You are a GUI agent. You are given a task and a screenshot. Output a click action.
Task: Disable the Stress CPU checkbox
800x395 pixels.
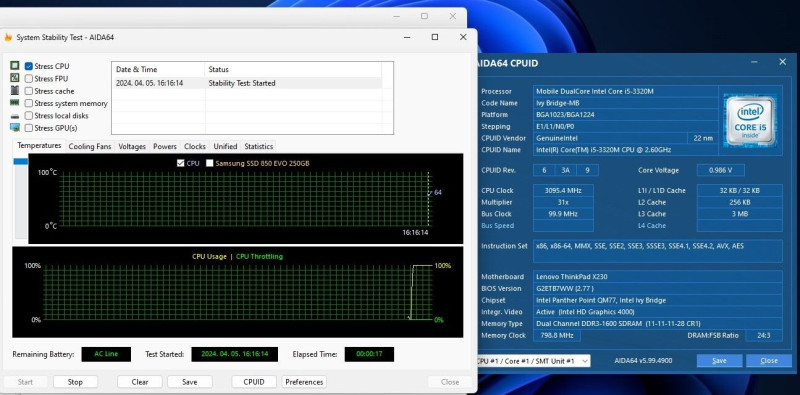[x=29, y=66]
